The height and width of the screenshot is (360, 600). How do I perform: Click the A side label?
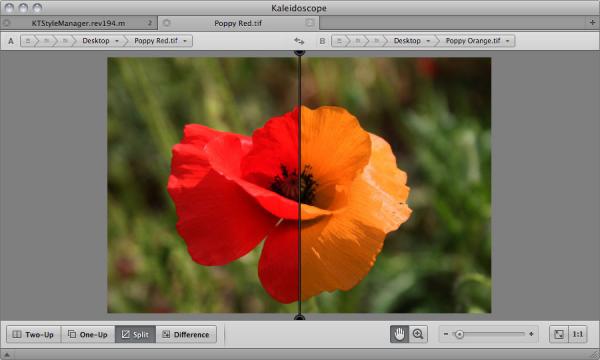point(11,41)
